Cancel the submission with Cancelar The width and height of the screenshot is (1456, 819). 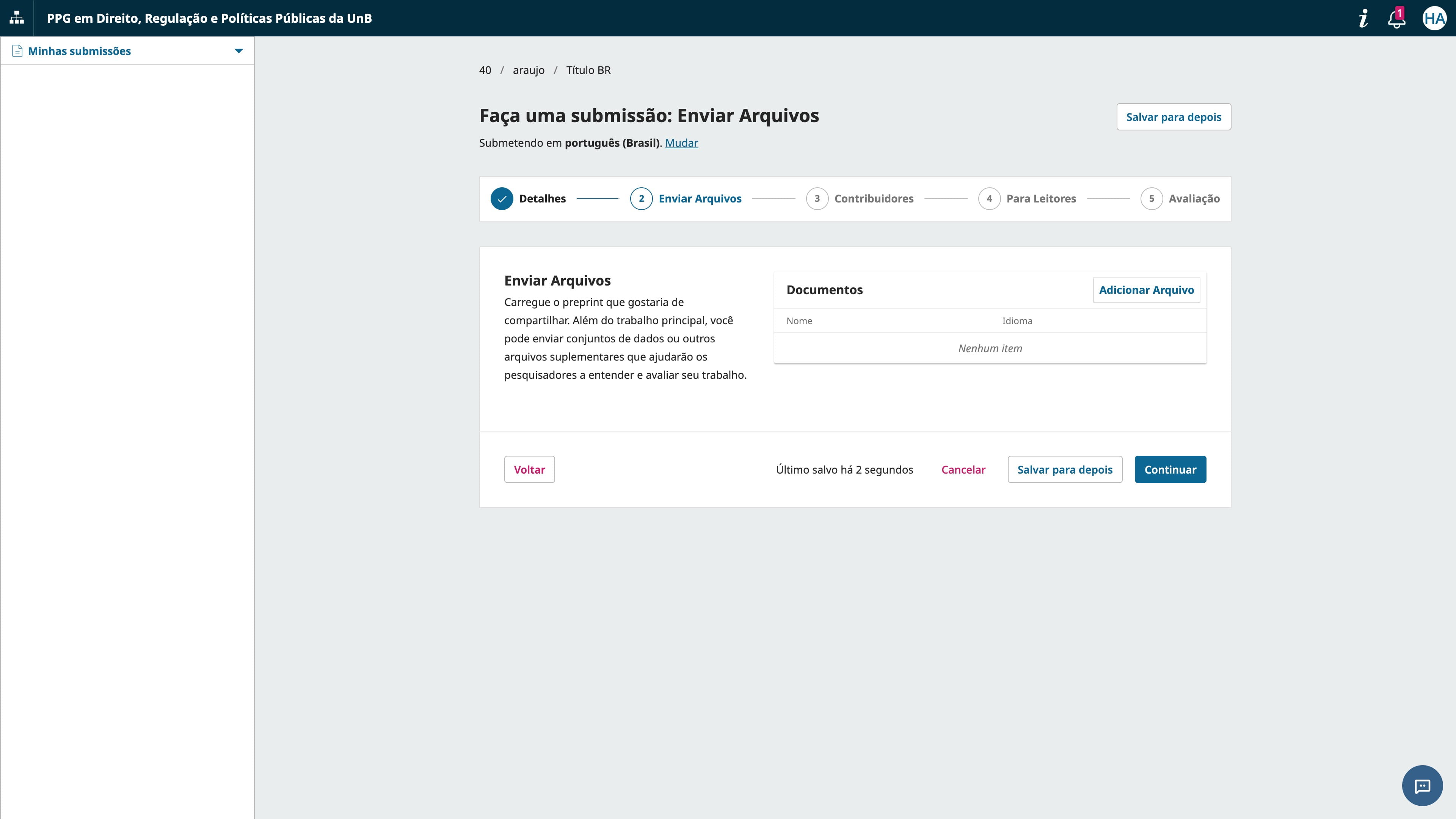[963, 469]
